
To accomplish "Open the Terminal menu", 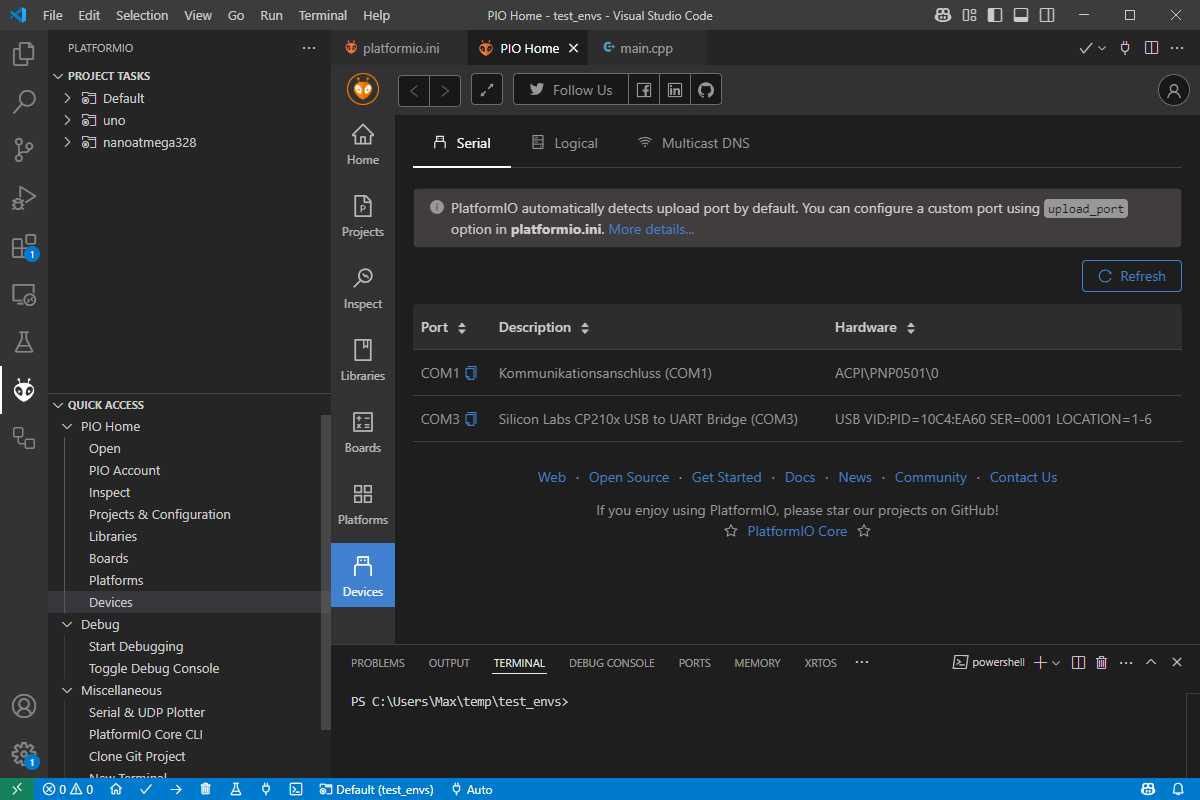I will tap(323, 16).
